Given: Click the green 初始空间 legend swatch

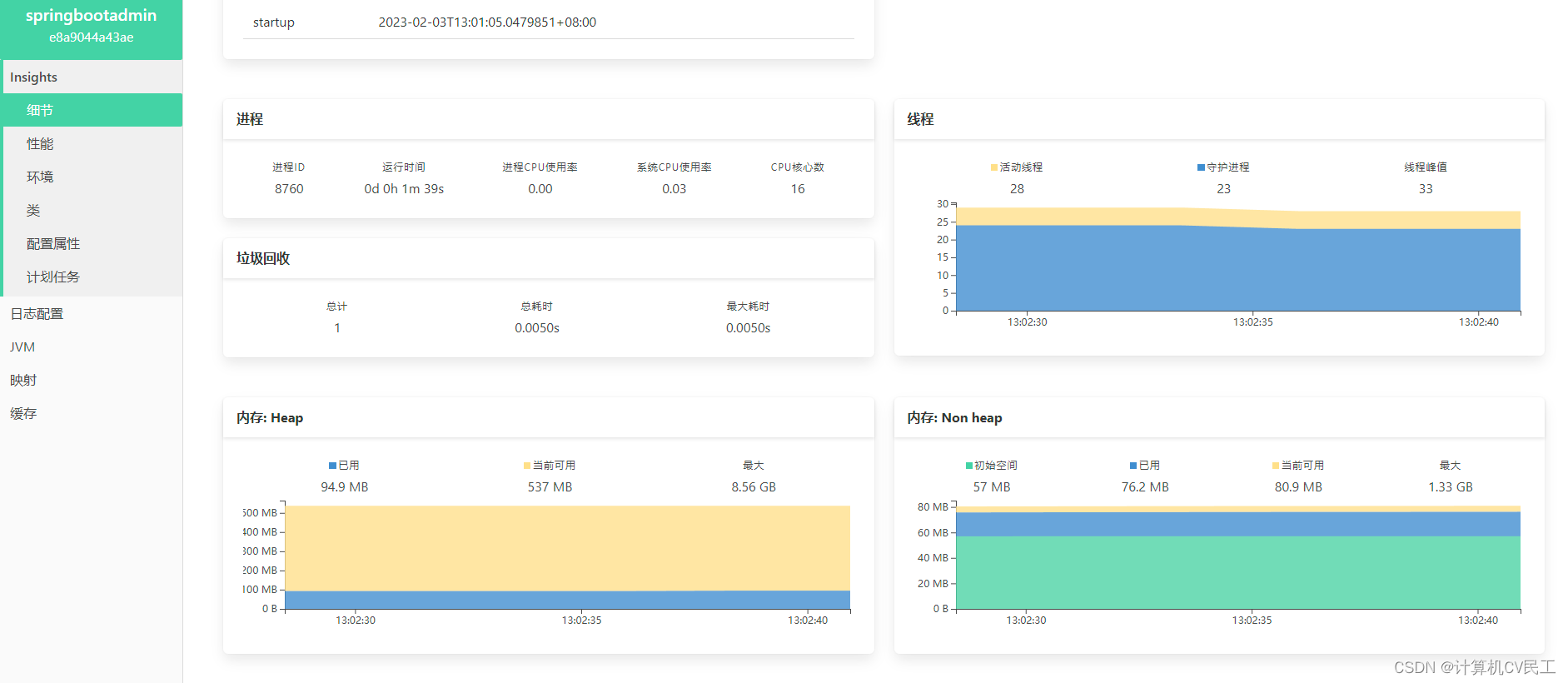Looking at the screenshot, I should coord(969,466).
